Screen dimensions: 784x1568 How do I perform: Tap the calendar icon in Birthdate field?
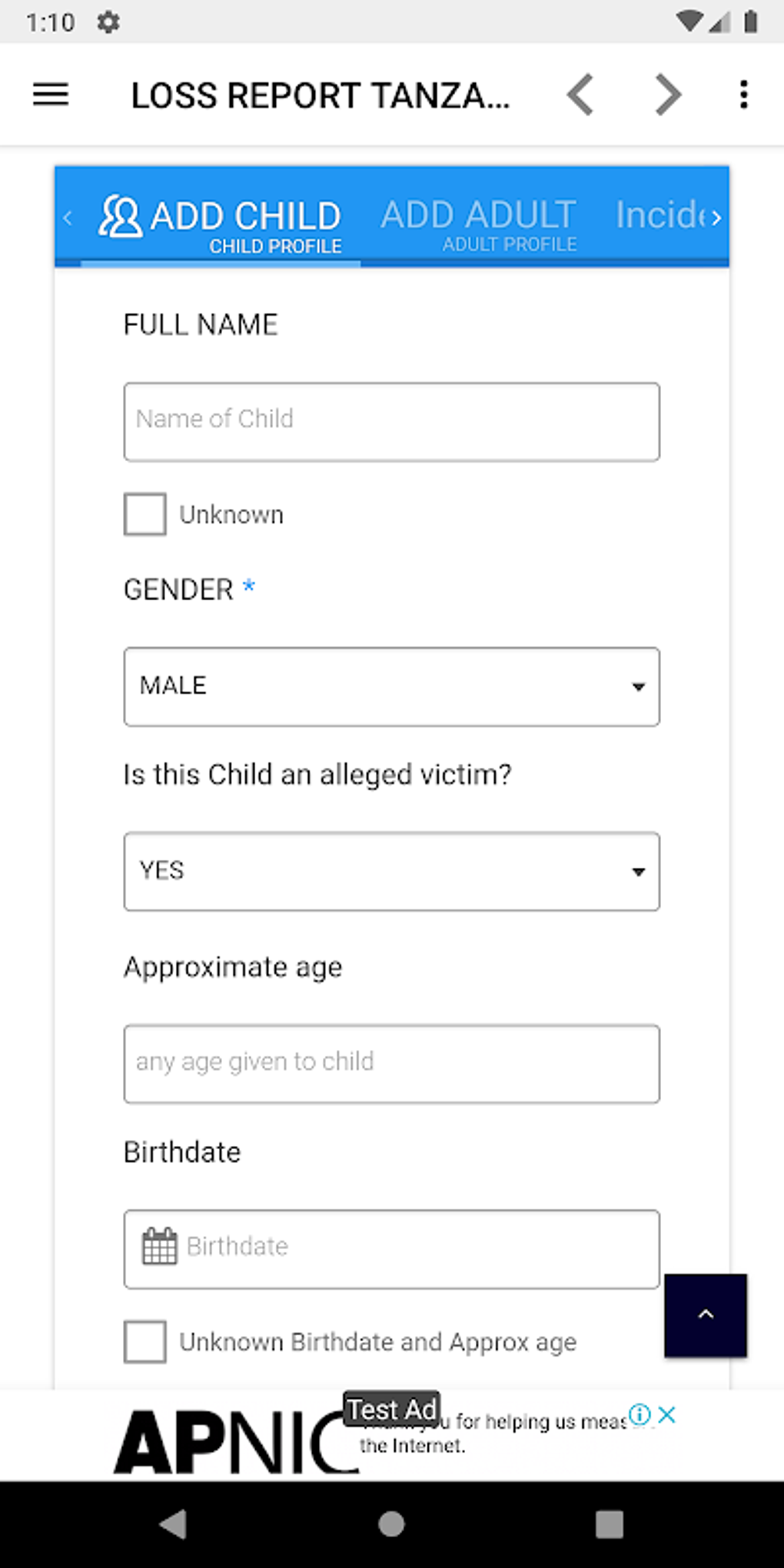(159, 1246)
